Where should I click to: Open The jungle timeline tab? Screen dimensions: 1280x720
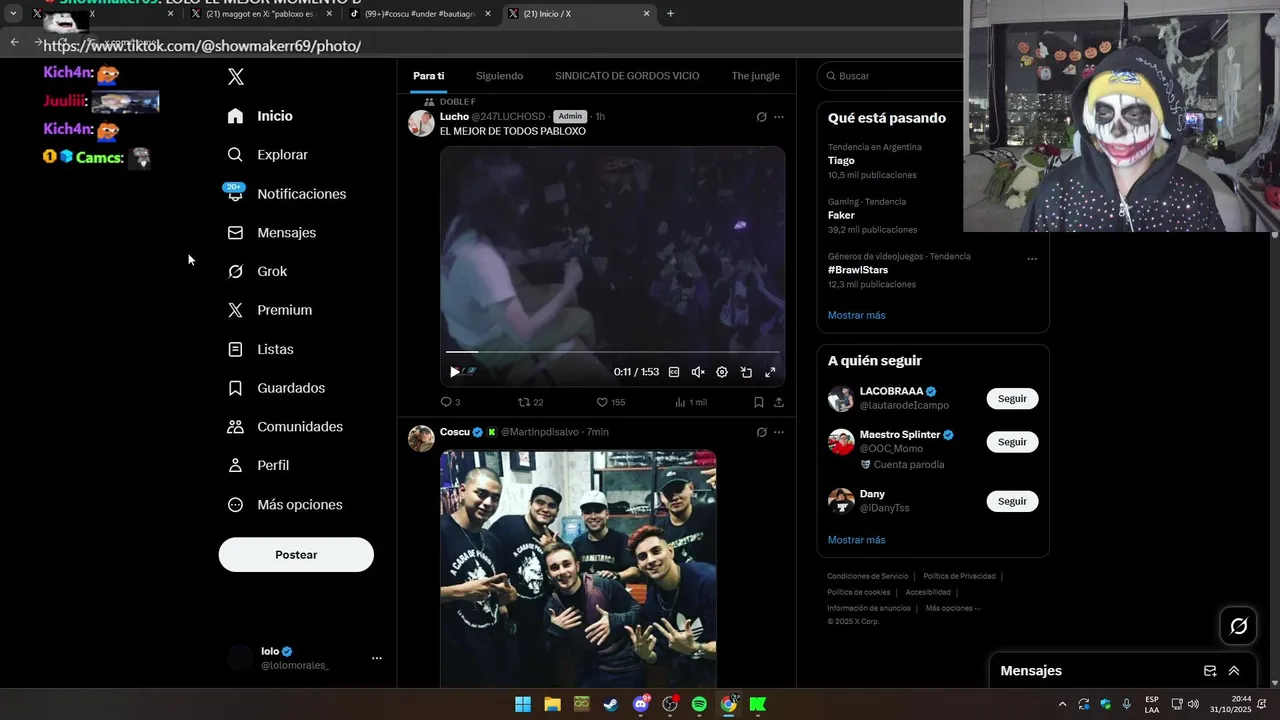pos(755,76)
